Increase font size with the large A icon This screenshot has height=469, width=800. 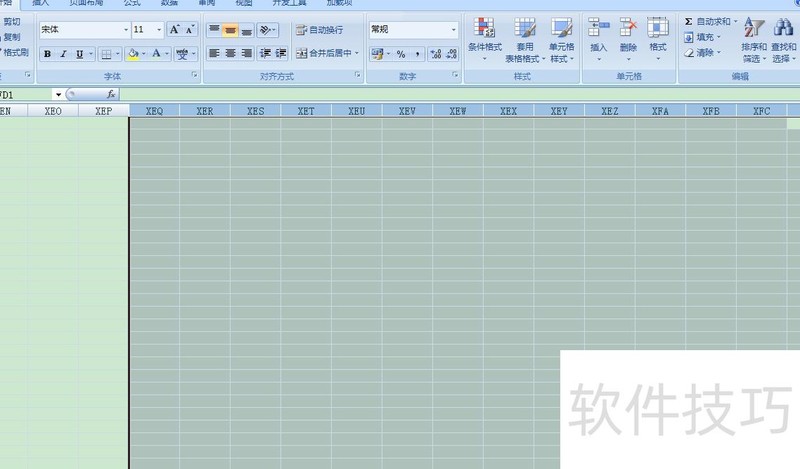(x=174, y=30)
